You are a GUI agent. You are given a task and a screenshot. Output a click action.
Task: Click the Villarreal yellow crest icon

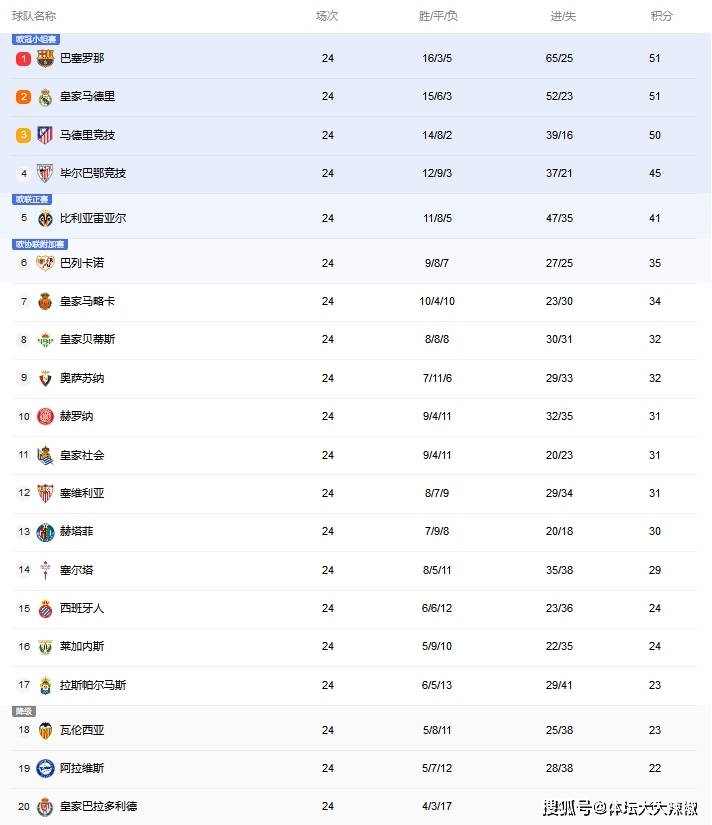pyautogui.click(x=45, y=218)
